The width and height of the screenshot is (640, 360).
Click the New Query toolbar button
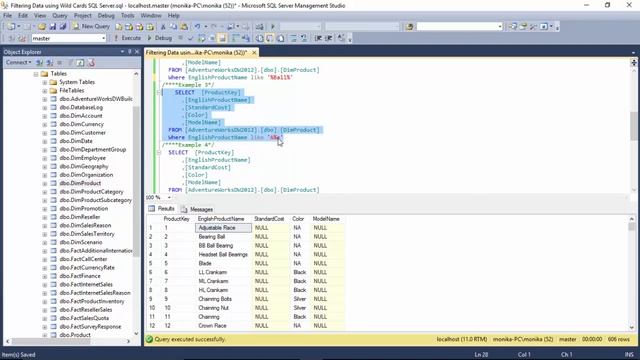pos(91,27)
